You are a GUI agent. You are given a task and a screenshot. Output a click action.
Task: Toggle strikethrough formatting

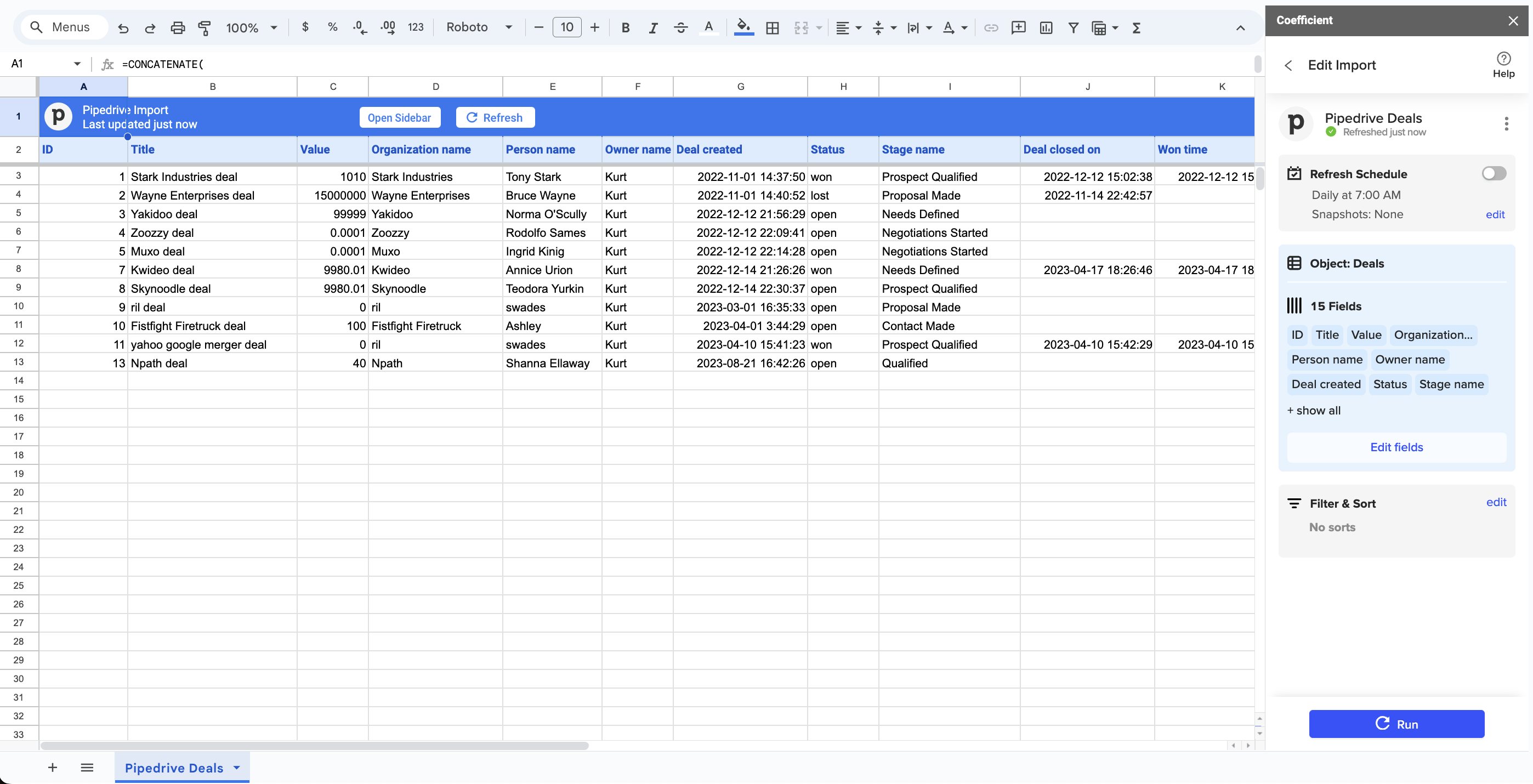tap(681, 27)
